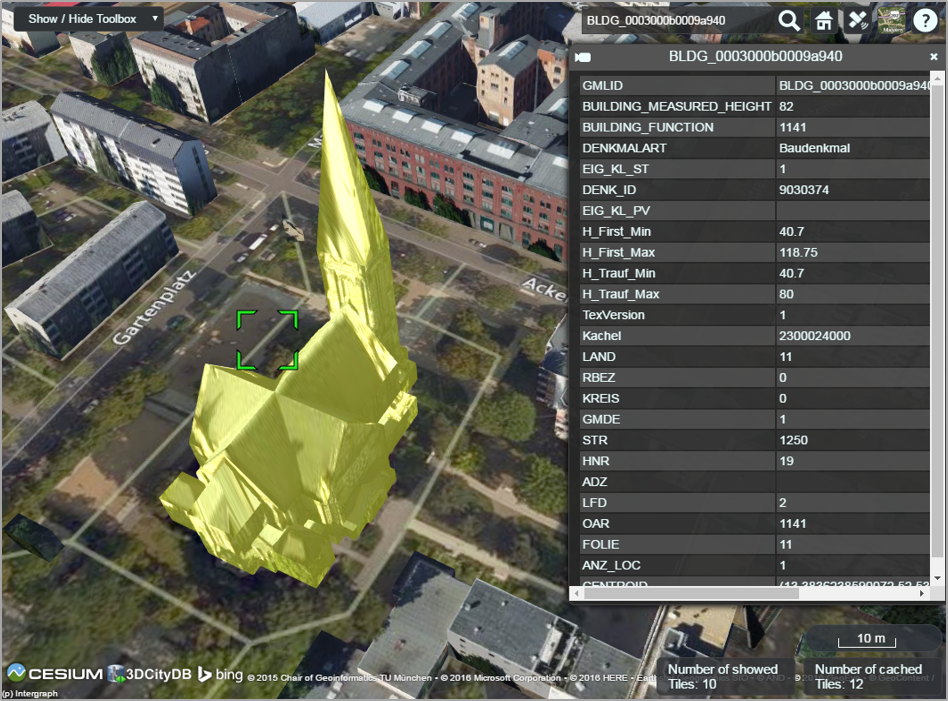The width and height of the screenshot is (948, 701).
Task: Close the BLDG info panel
Action: 933,56
